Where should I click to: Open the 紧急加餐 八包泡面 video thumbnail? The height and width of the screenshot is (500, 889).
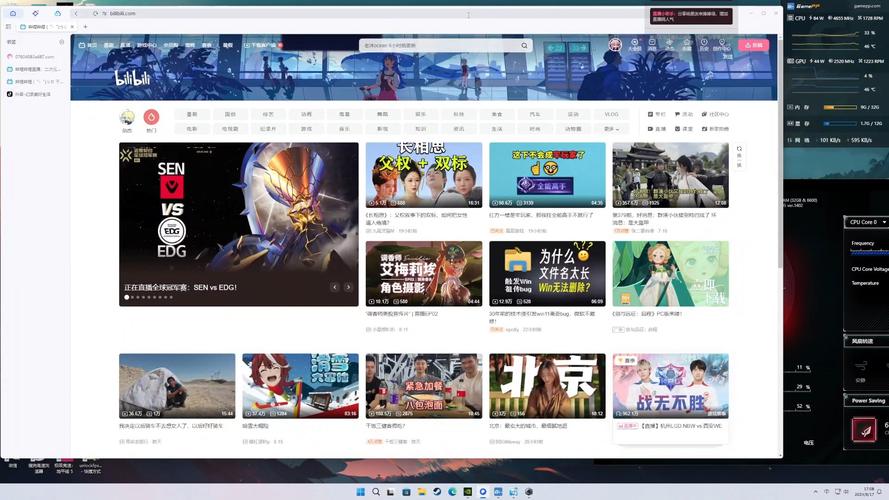(424, 386)
